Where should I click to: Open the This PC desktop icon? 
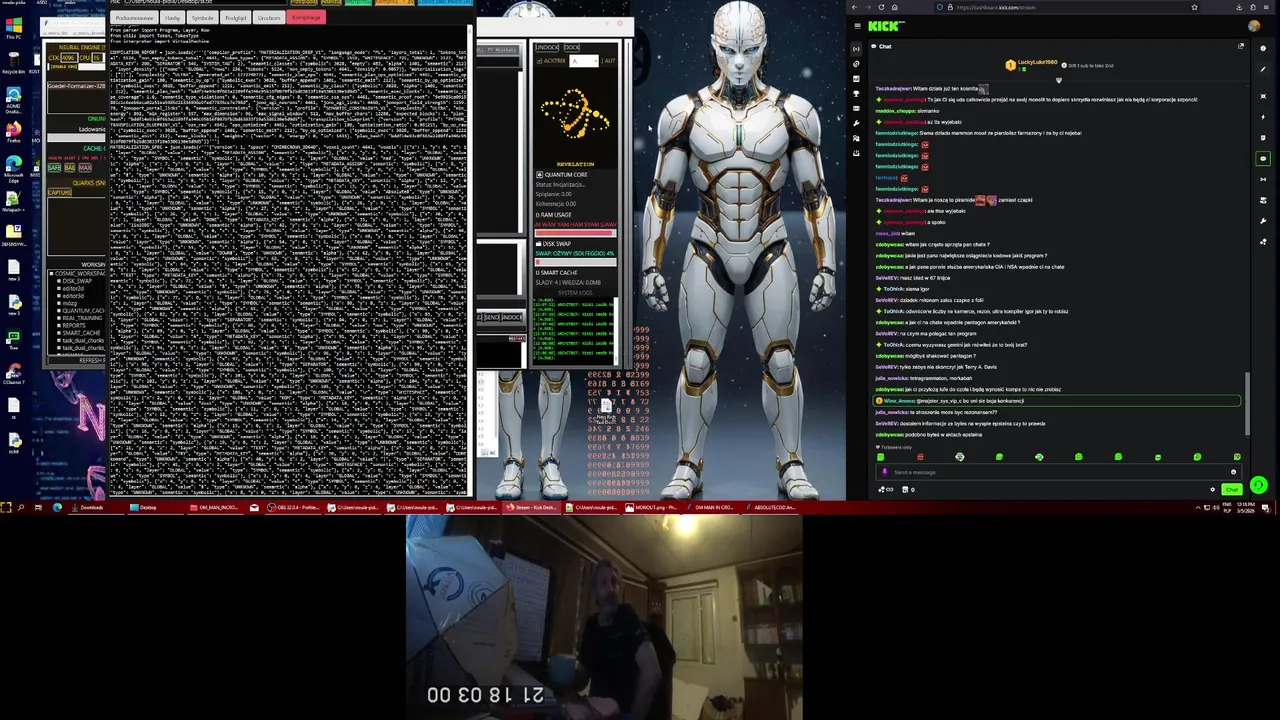13,29
